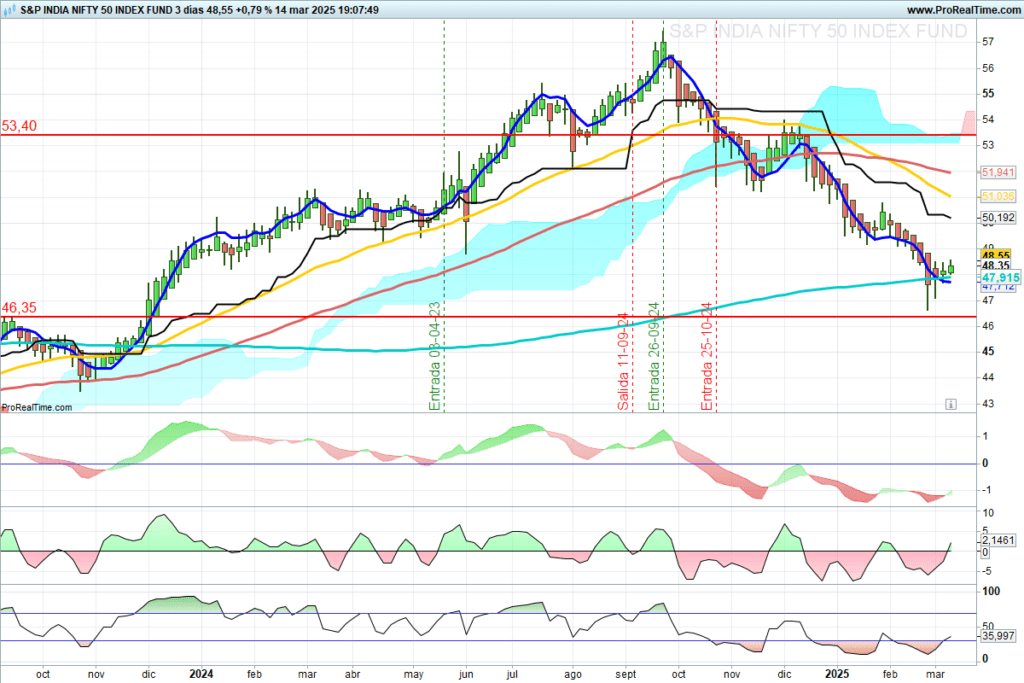Screen dimensions: 1024x683
Task: Click the highlighted '48,55' current price tag
Action: [996, 255]
